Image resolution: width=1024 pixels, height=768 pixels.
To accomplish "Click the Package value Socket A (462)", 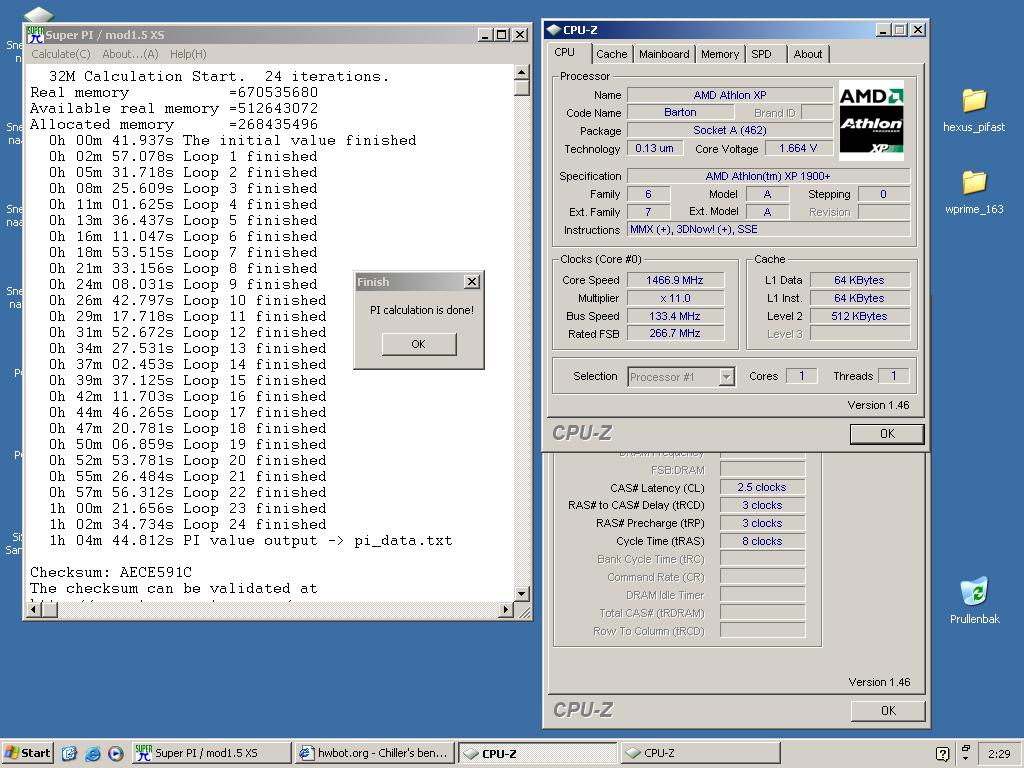I will tap(730, 130).
